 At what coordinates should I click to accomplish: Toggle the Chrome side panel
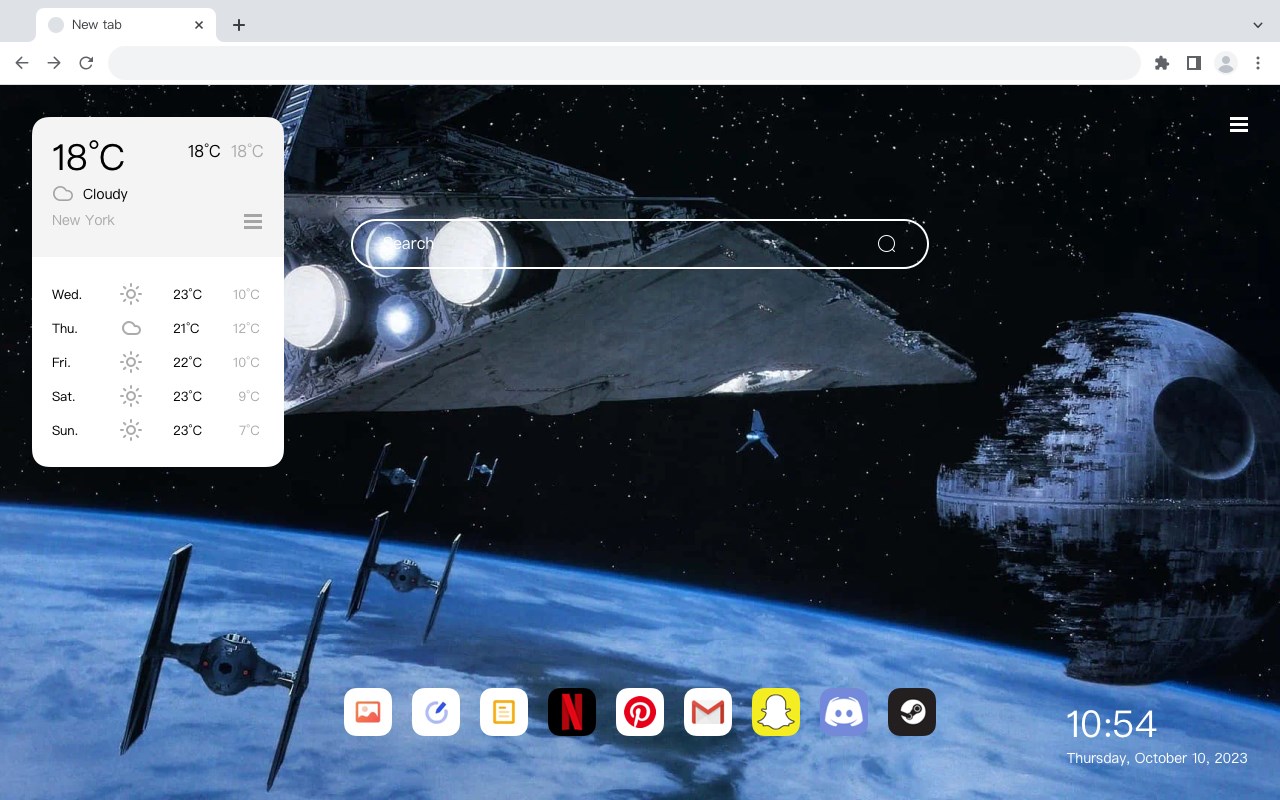coord(1193,63)
